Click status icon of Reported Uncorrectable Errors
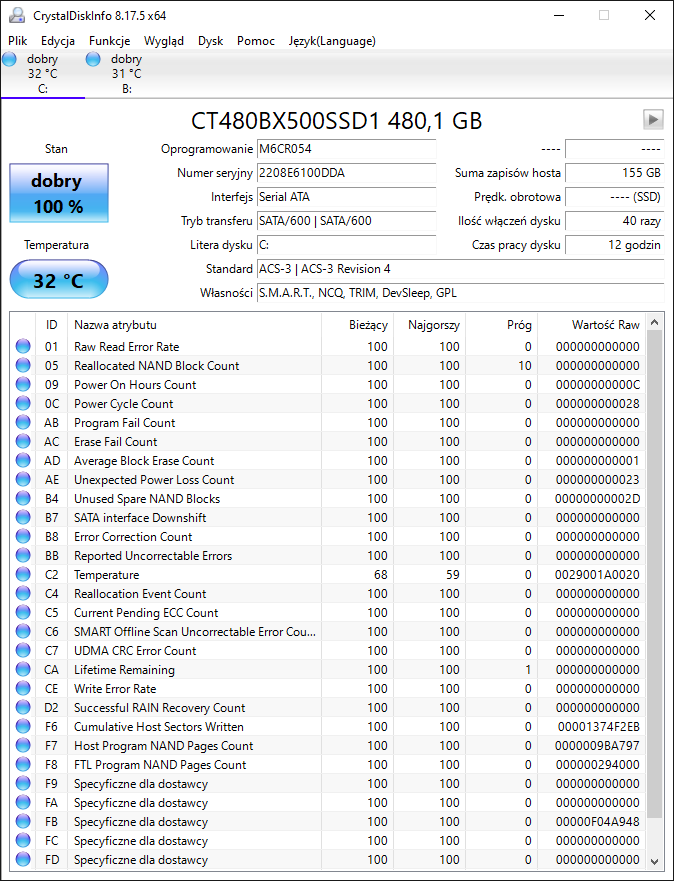The image size is (674, 881). [x=23, y=555]
